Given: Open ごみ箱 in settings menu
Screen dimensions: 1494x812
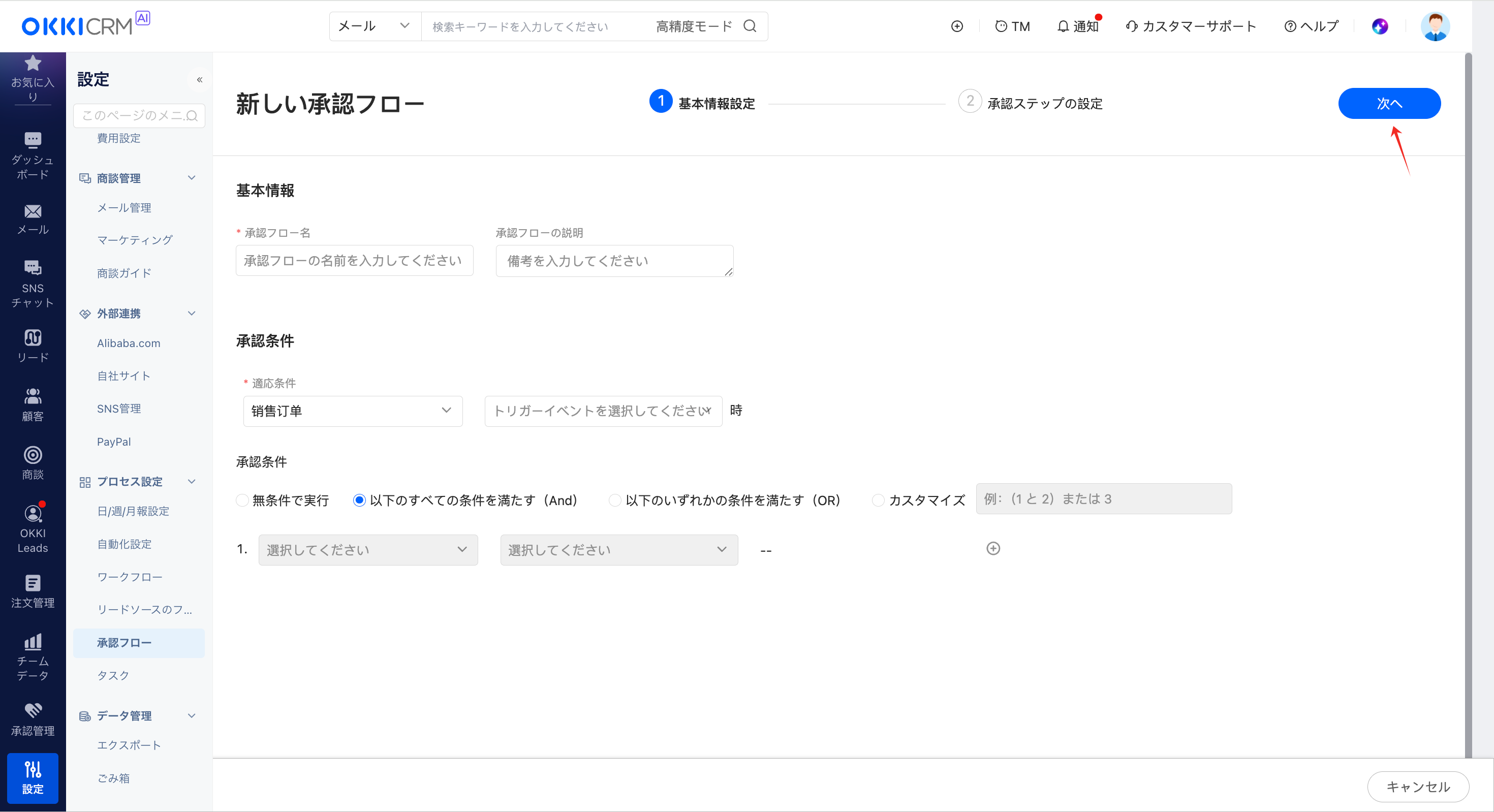Looking at the screenshot, I should (x=113, y=778).
